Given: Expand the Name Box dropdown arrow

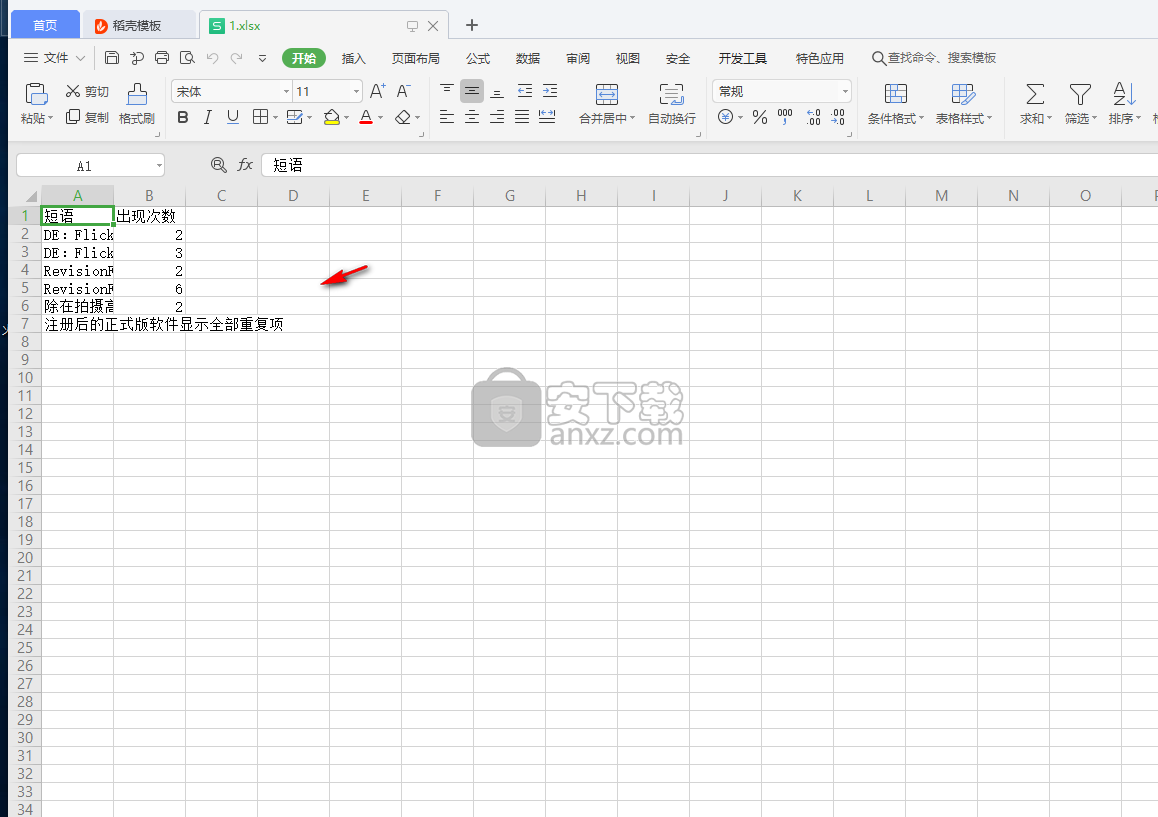Looking at the screenshot, I should 159,165.
